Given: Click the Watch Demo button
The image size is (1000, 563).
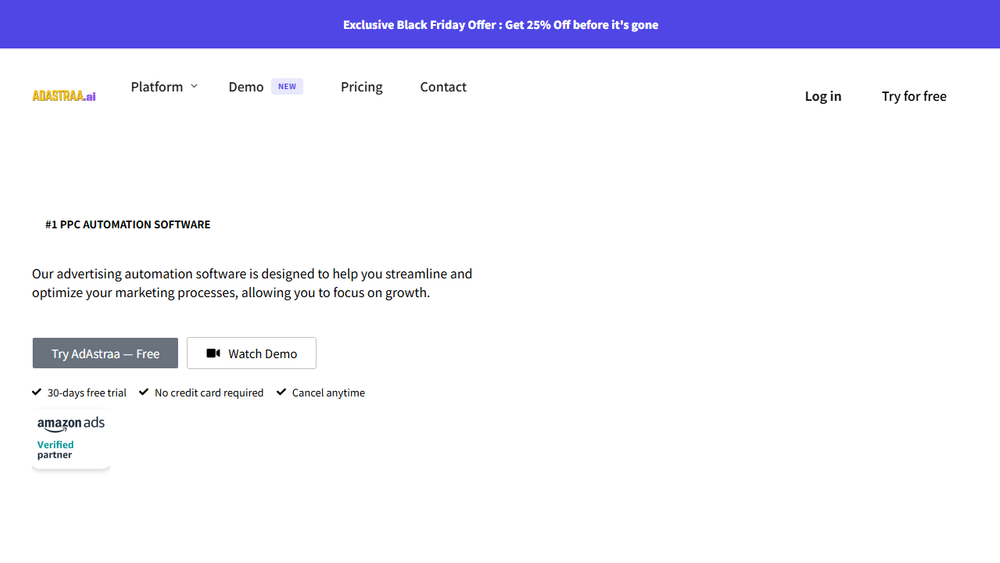Looking at the screenshot, I should tap(251, 353).
